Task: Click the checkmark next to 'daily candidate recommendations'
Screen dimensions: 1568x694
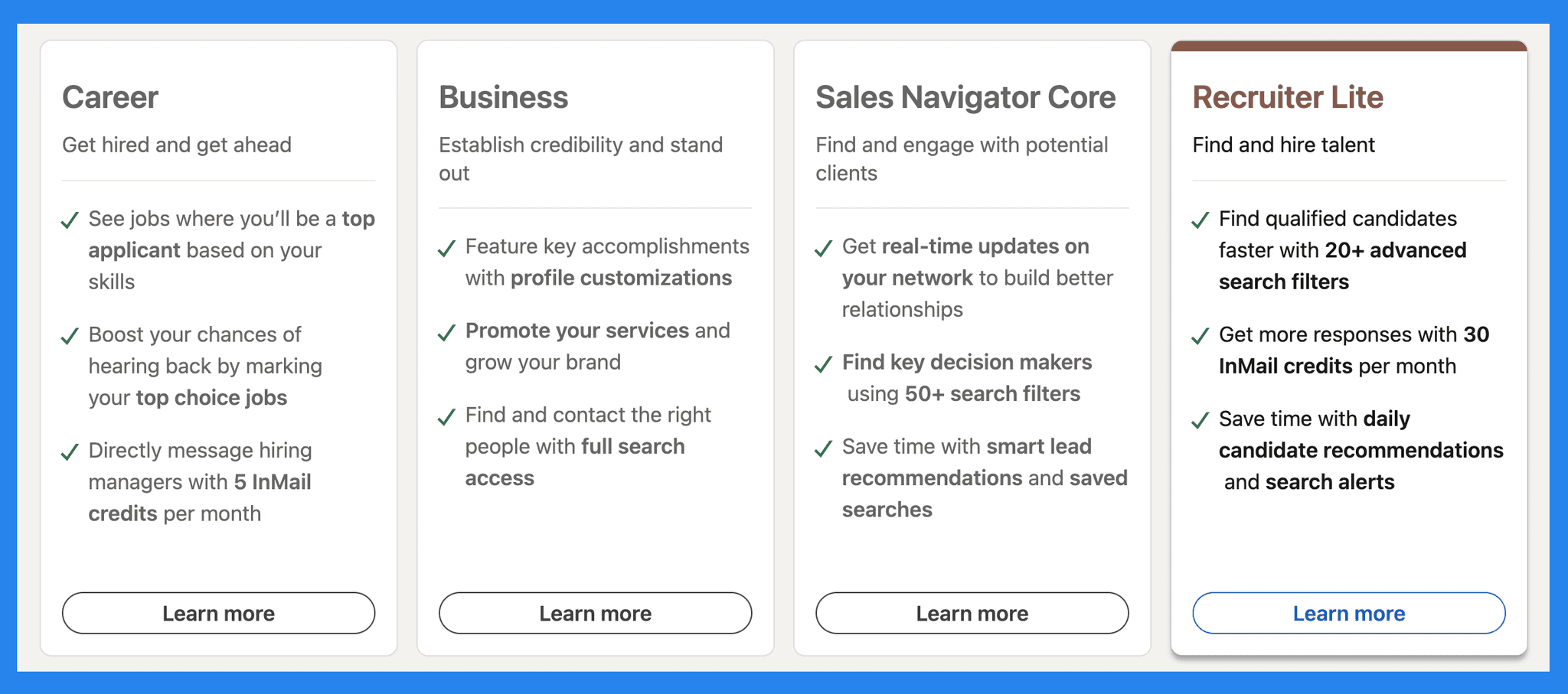Action: [1200, 419]
